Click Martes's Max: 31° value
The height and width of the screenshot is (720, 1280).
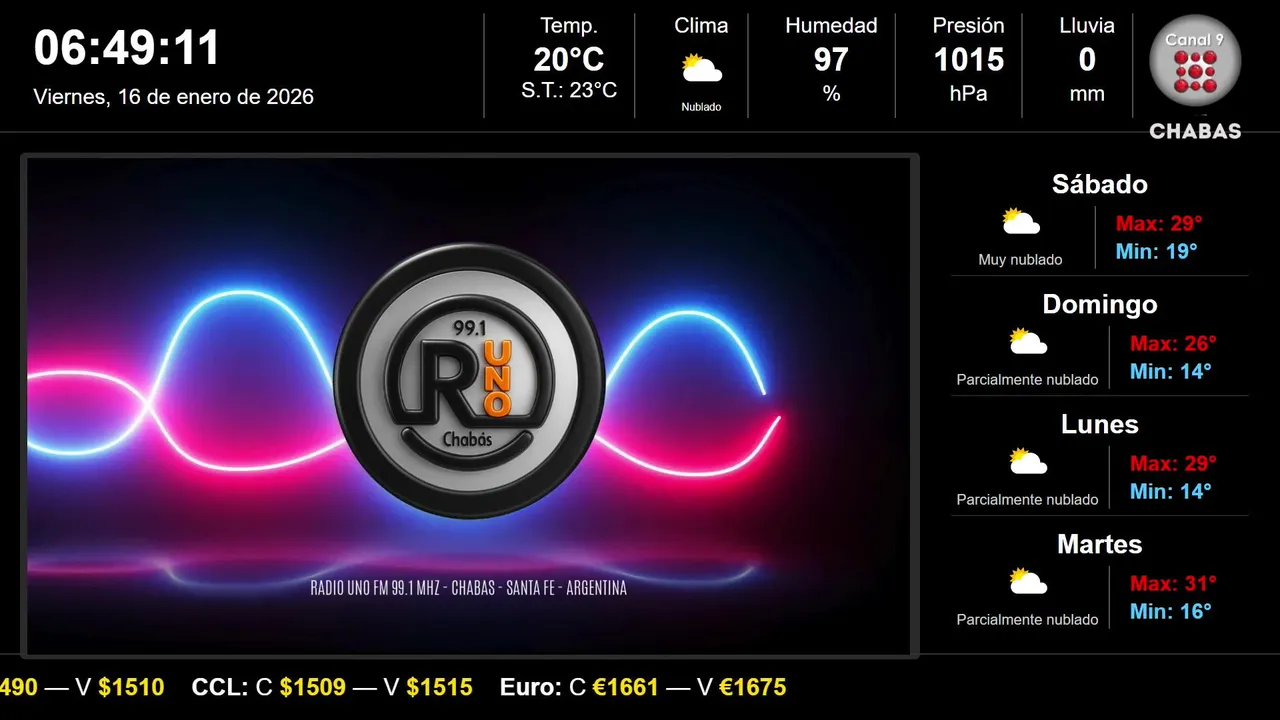[x=1173, y=583]
